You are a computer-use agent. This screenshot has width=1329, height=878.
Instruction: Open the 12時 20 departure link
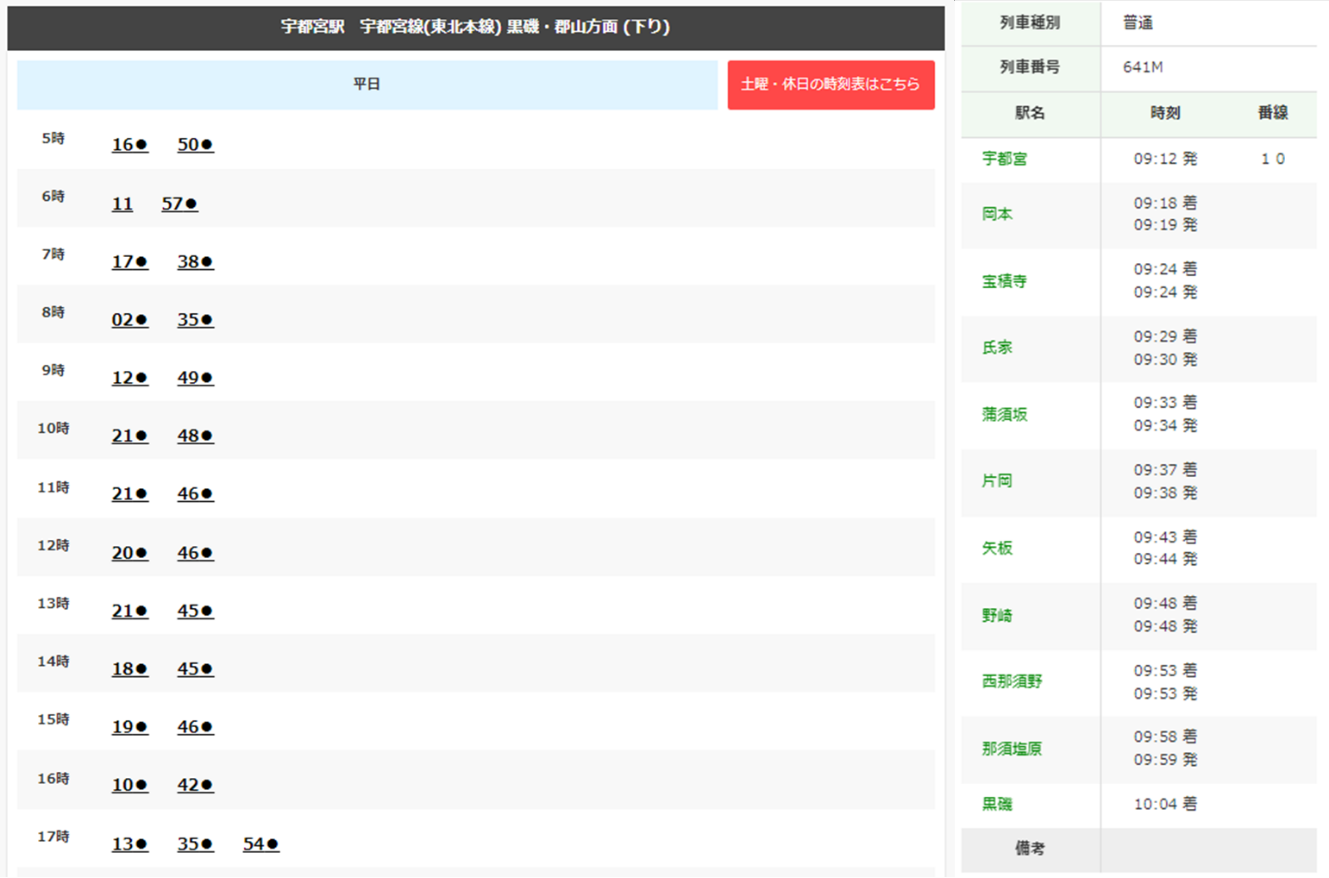coord(129,553)
